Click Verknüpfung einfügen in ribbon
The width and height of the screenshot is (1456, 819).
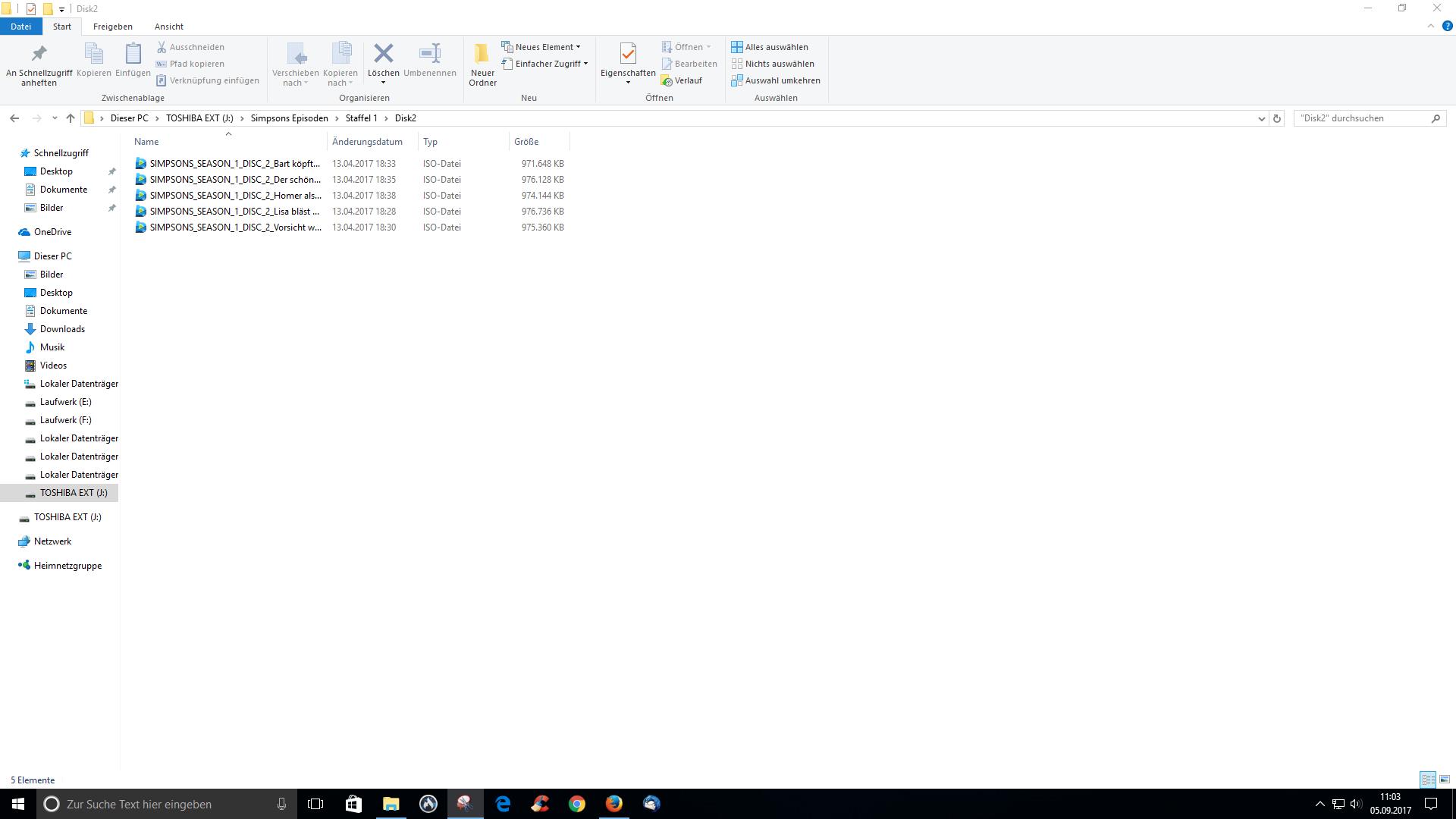208,80
